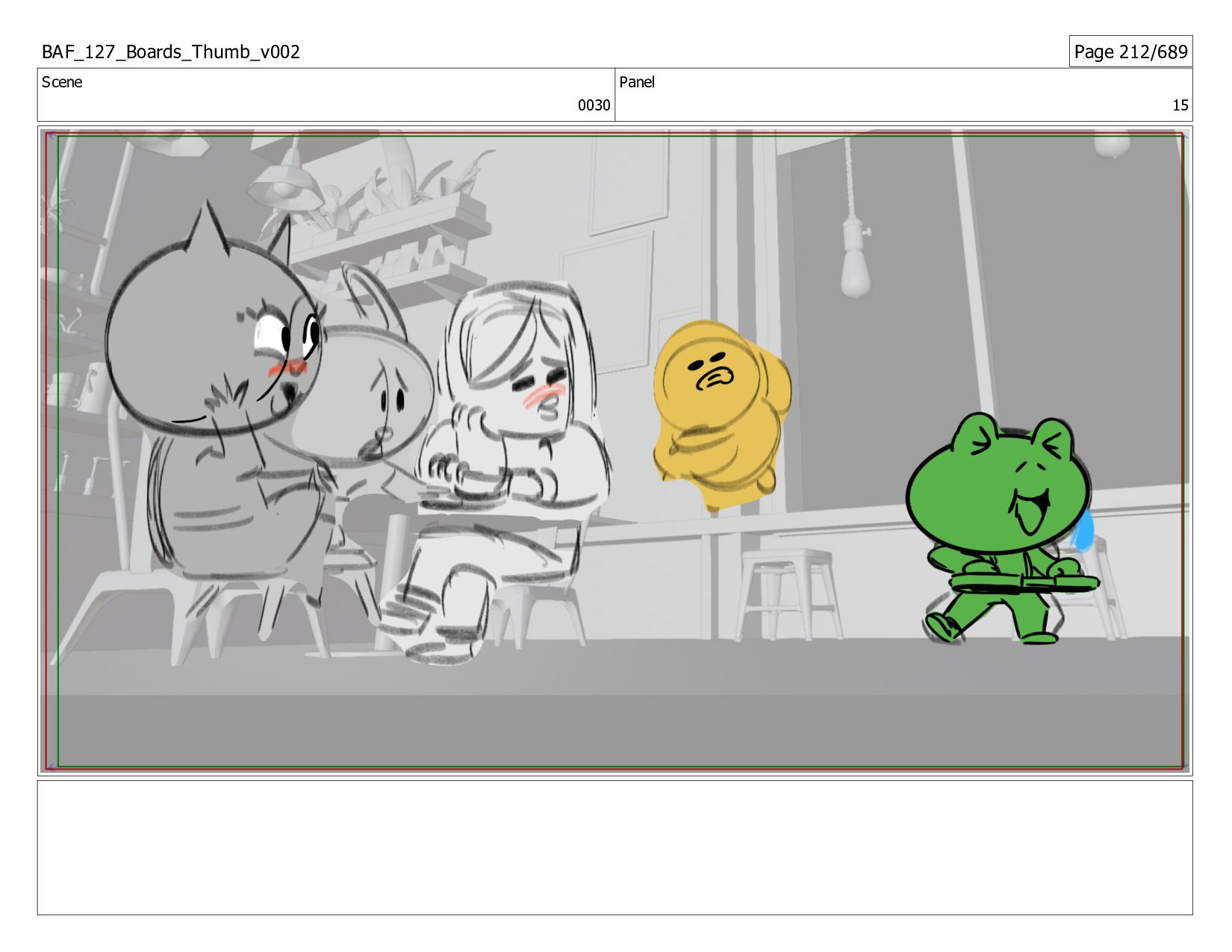Click the Scene label

click(x=62, y=82)
